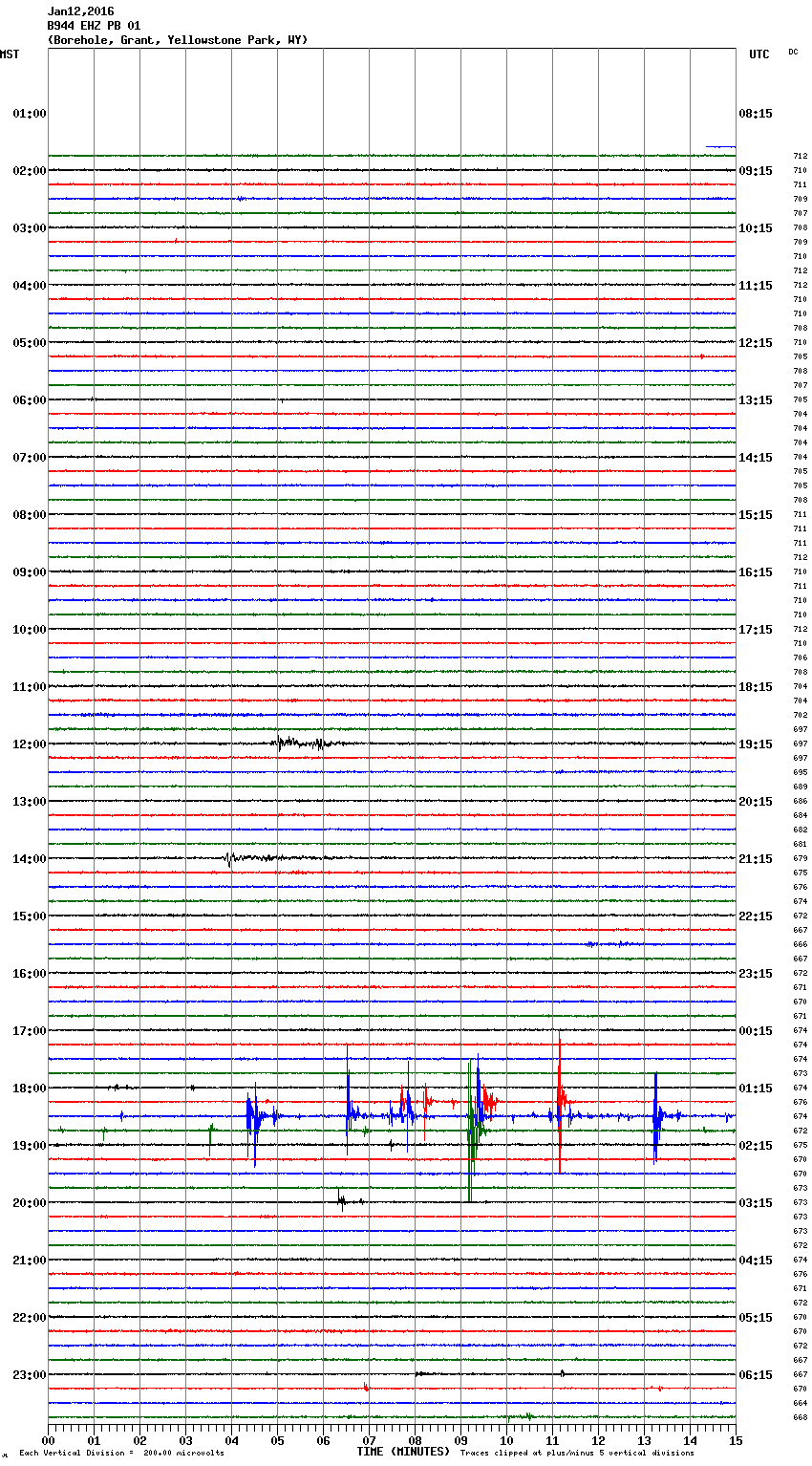
Task: Click the '18:15' UTC time label
Action: pyautogui.click(x=756, y=687)
